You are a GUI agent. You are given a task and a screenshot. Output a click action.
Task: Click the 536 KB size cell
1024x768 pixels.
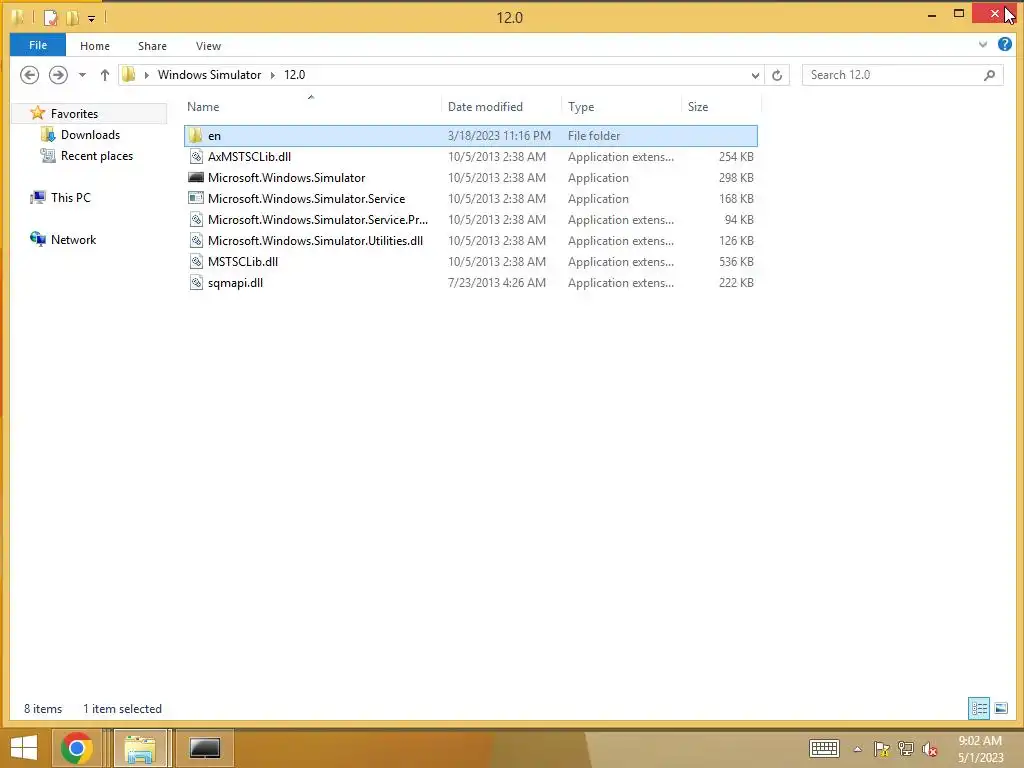point(736,261)
